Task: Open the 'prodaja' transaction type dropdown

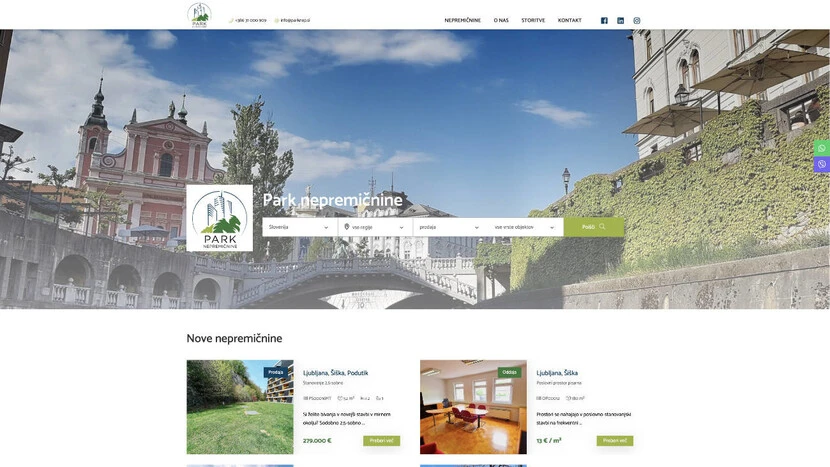Action: pyautogui.click(x=450, y=227)
